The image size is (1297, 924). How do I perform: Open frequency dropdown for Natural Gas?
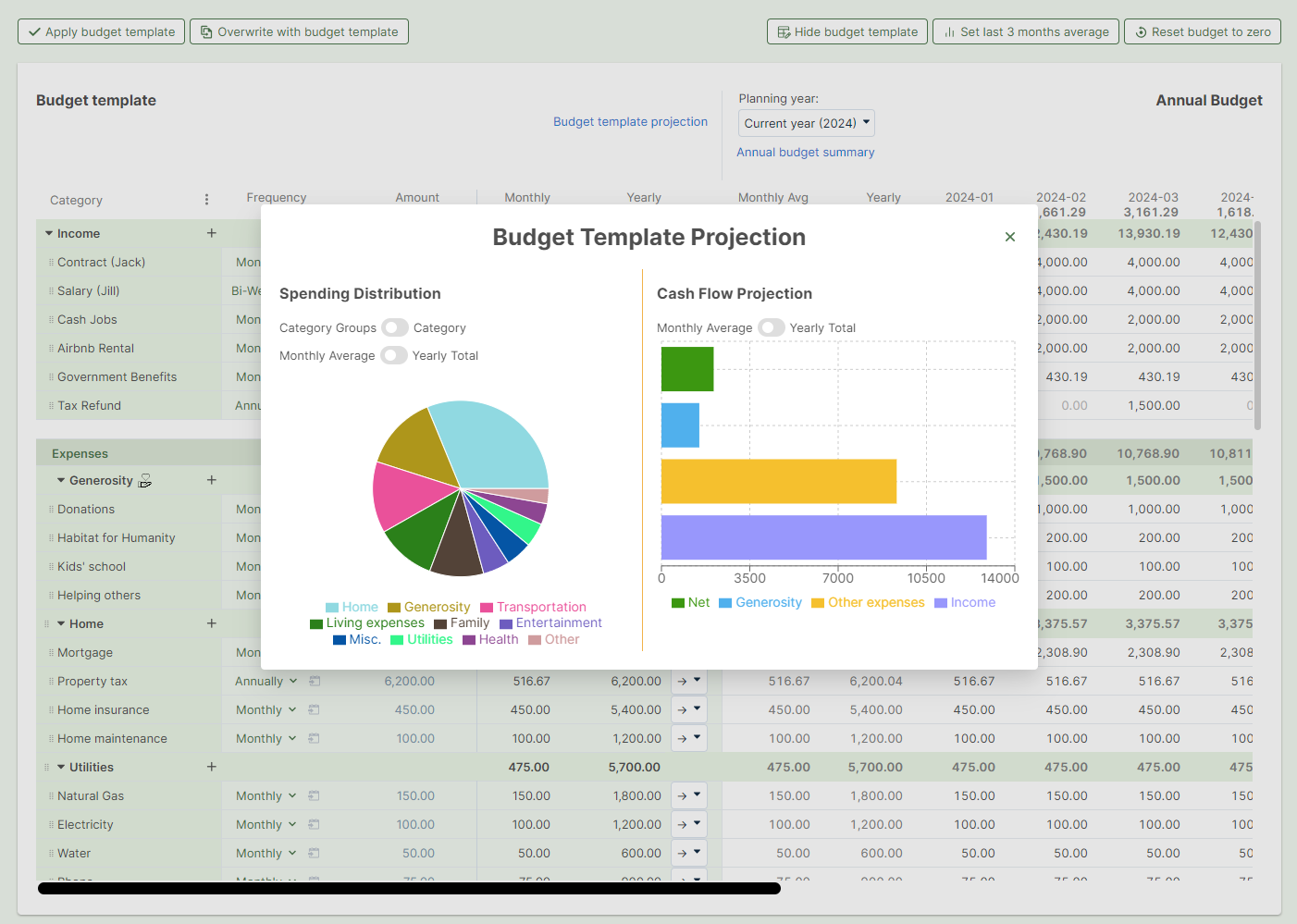[x=266, y=796]
